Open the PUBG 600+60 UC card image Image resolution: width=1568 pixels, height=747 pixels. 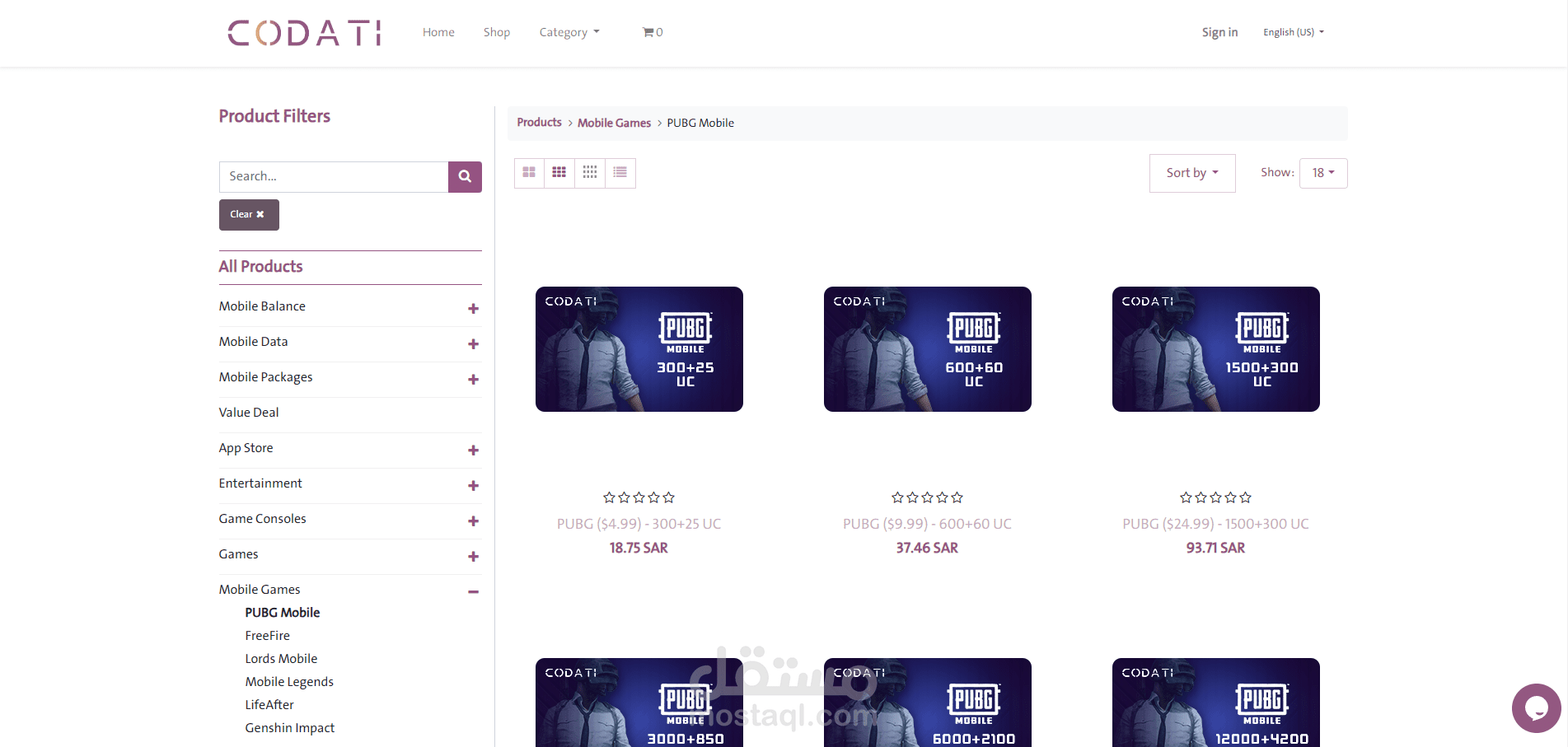(x=928, y=349)
